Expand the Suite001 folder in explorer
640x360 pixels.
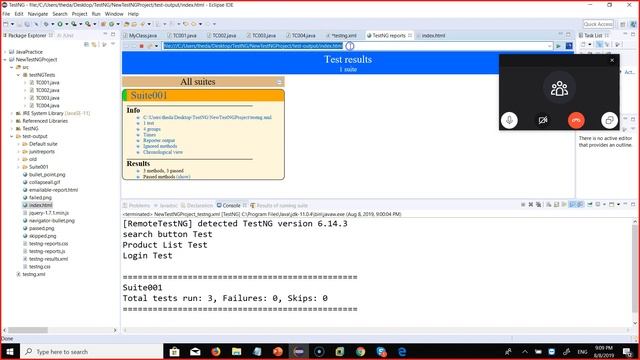click(x=18, y=167)
